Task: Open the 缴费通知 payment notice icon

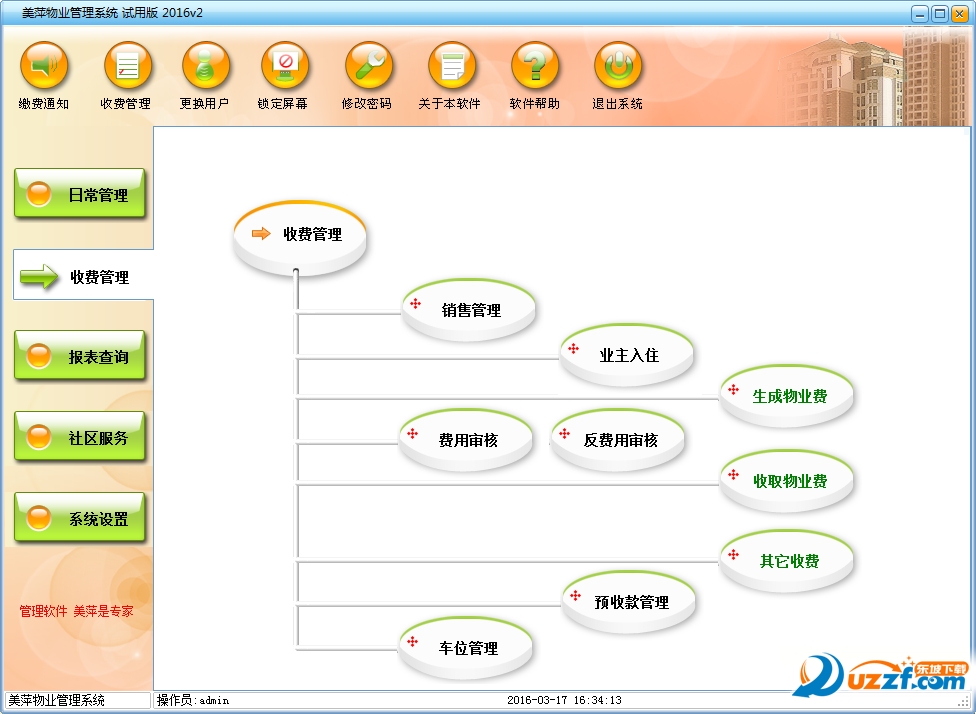Action: pos(44,66)
